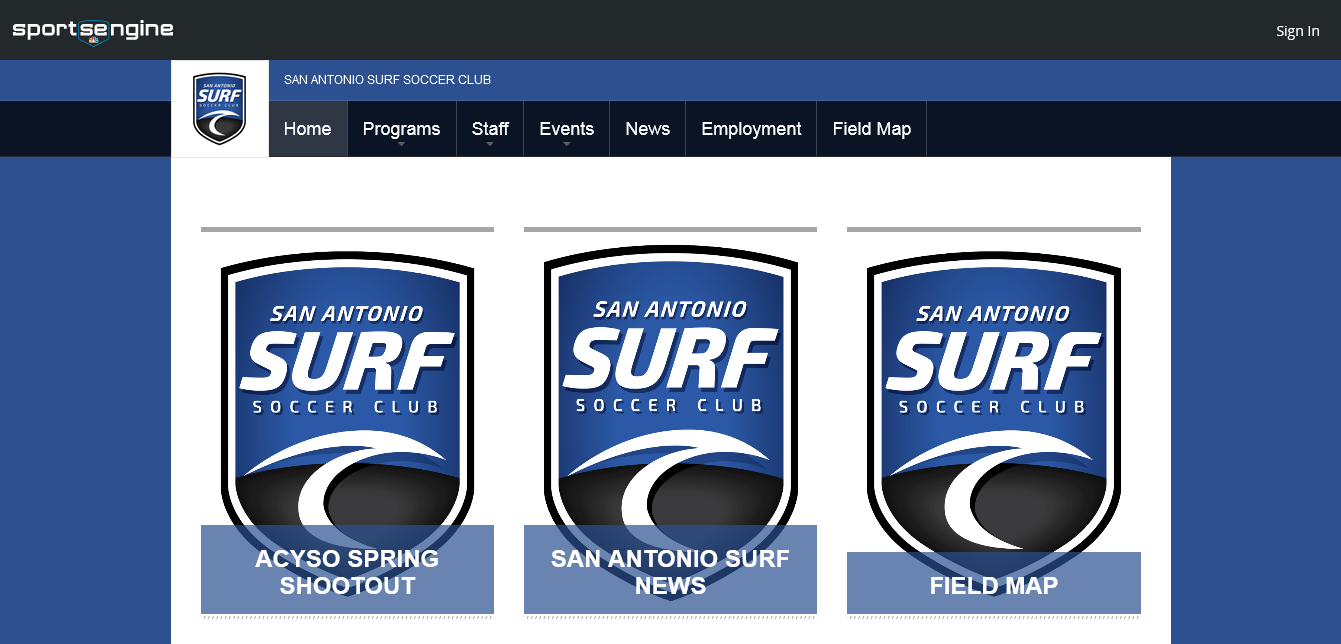Expand the Events dropdown arrow

(566, 145)
